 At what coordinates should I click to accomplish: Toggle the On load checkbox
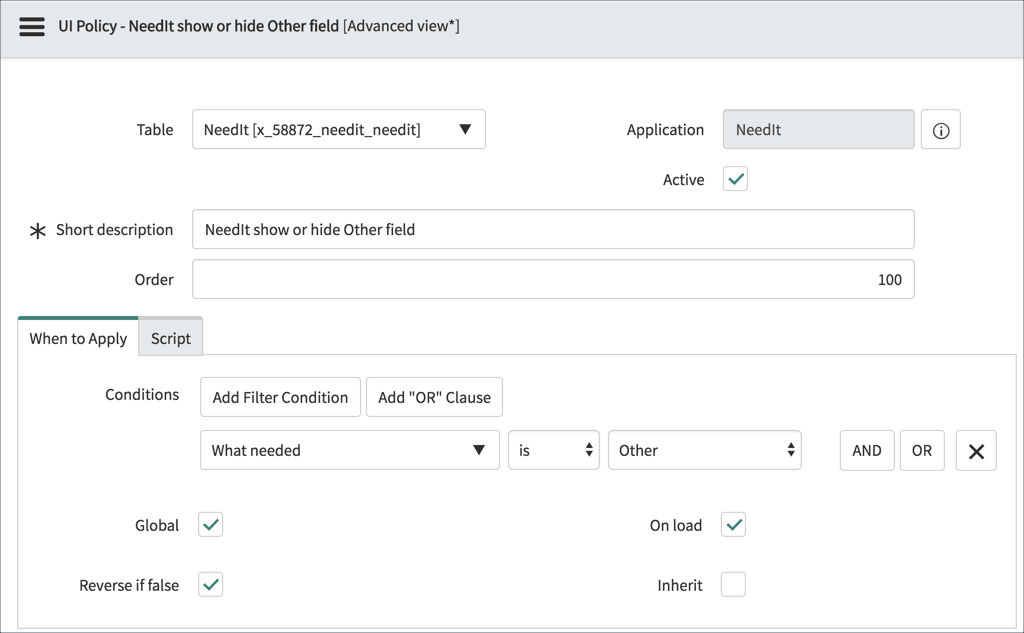click(733, 525)
